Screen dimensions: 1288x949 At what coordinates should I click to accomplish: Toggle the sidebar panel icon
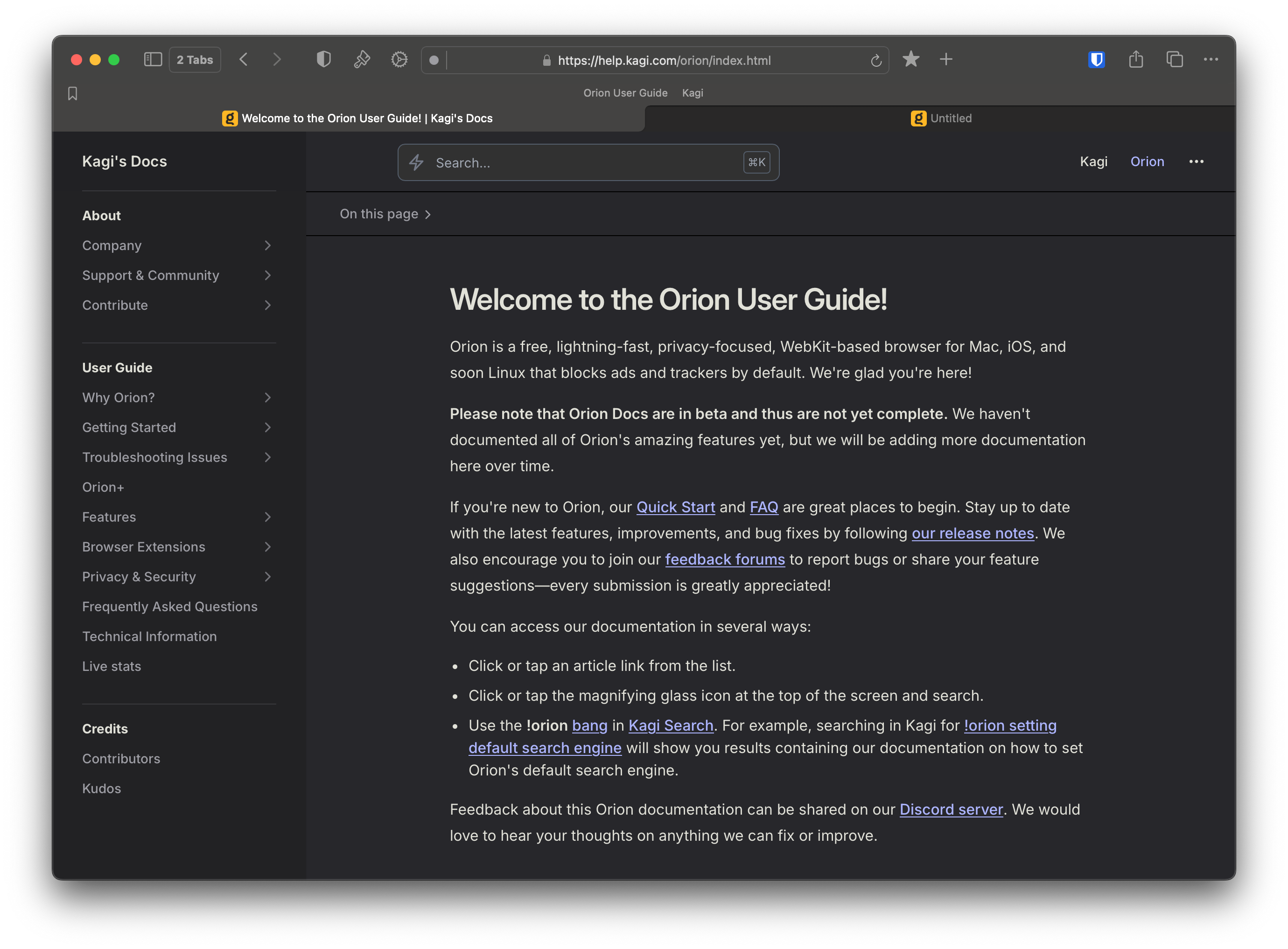[x=152, y=60]
